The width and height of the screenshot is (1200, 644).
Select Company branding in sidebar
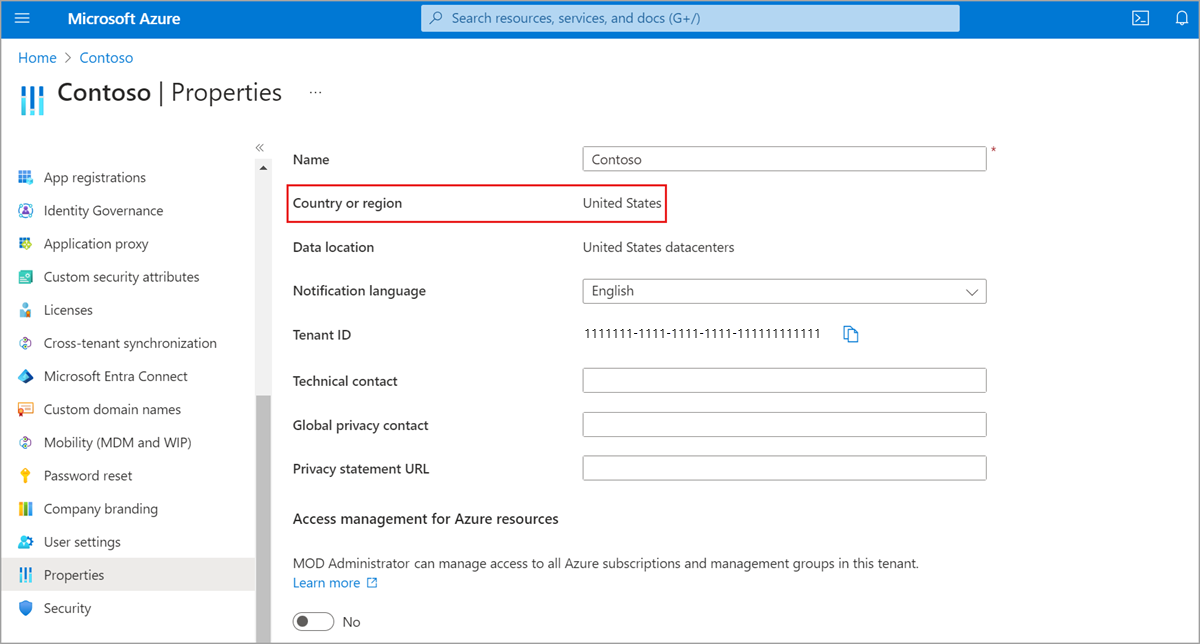click(100, 509)
